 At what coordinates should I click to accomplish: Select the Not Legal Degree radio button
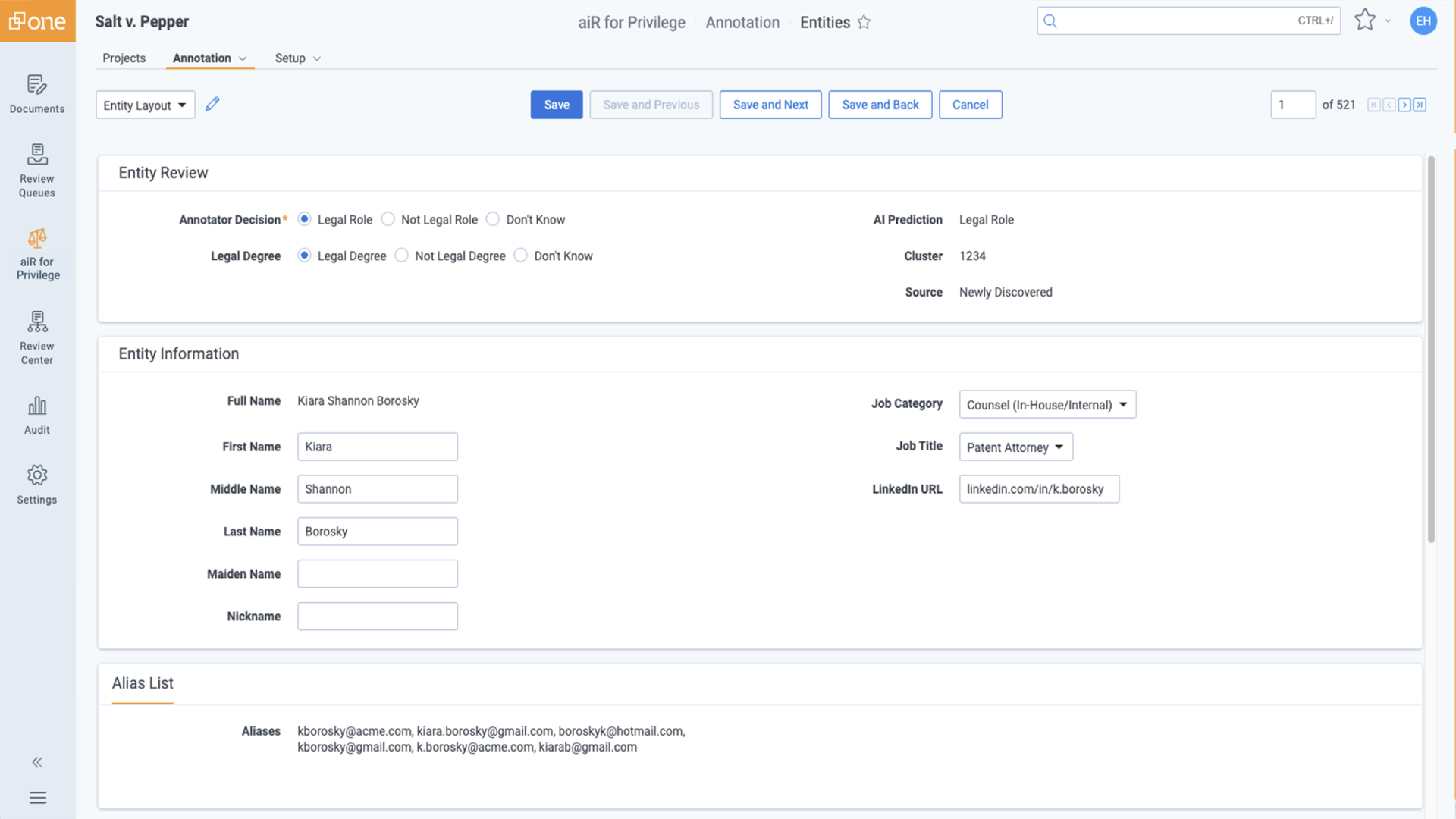pyautogui.click(x=402, y=256)
